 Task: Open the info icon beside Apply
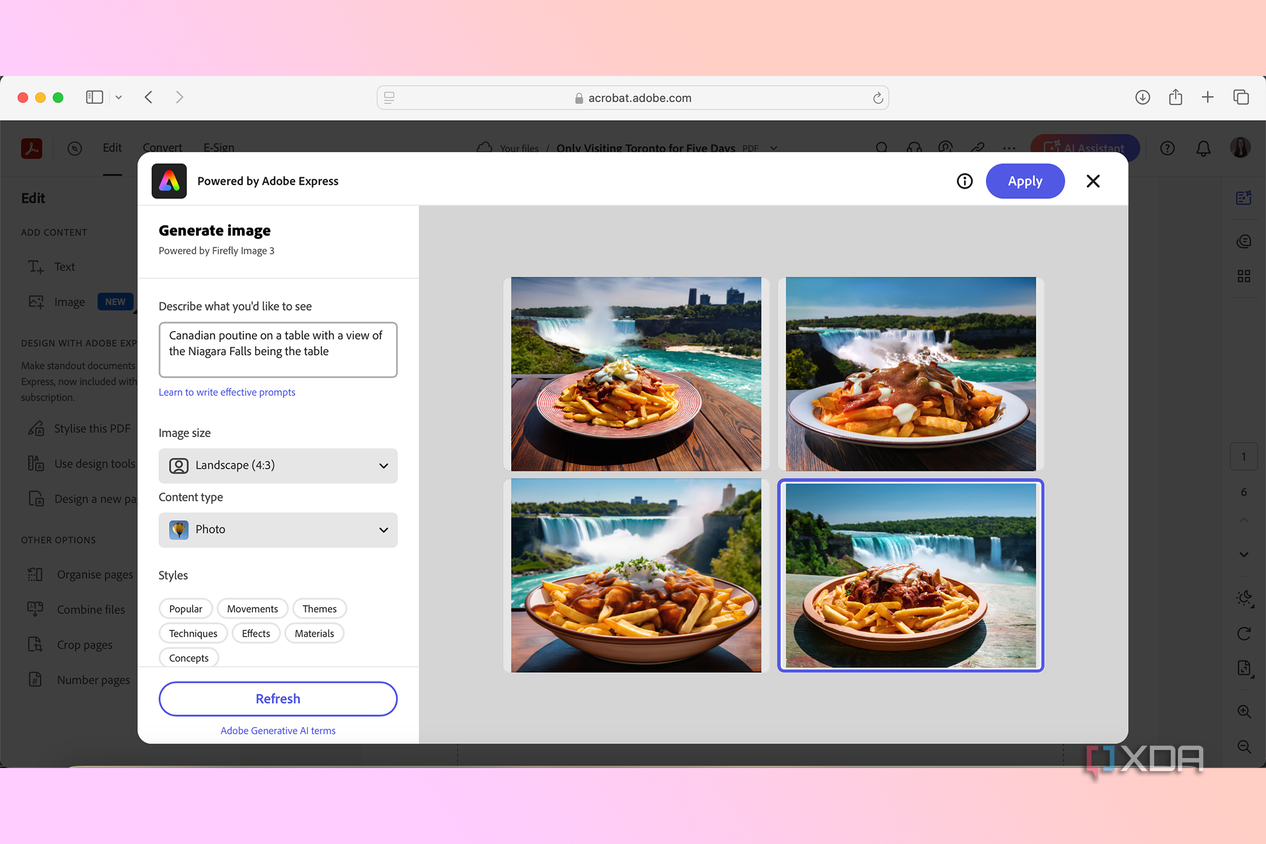tap(964, 181)
